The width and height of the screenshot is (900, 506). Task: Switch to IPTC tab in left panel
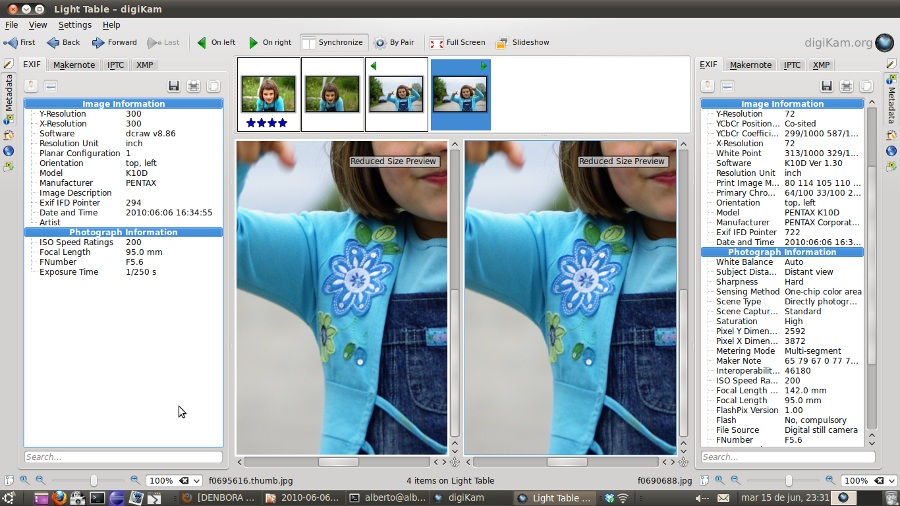click(115, 65)
